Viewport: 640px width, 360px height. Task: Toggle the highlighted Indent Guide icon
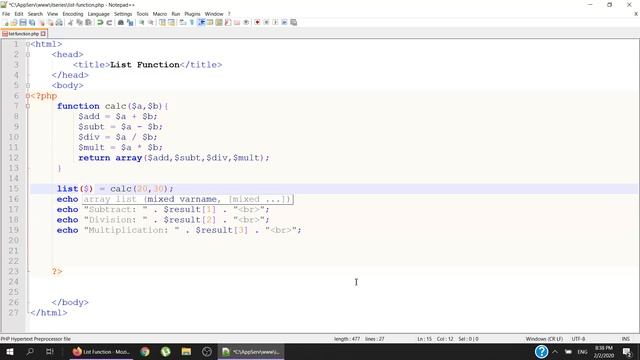[x=201, y=22]
